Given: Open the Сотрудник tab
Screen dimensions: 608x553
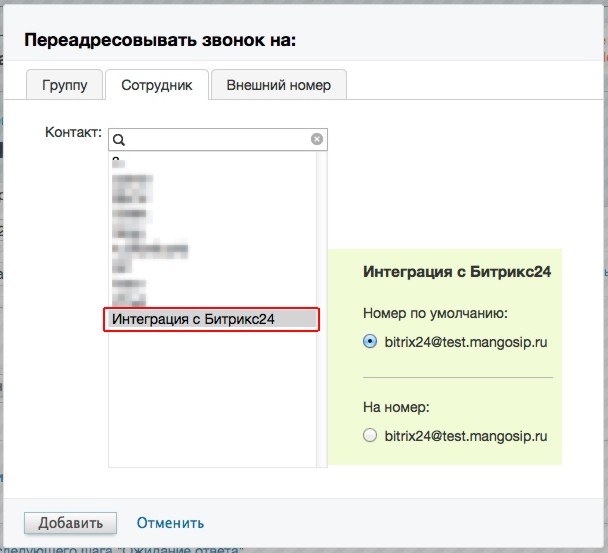Looking at the screenshot, I should click(x=157, y=85).
